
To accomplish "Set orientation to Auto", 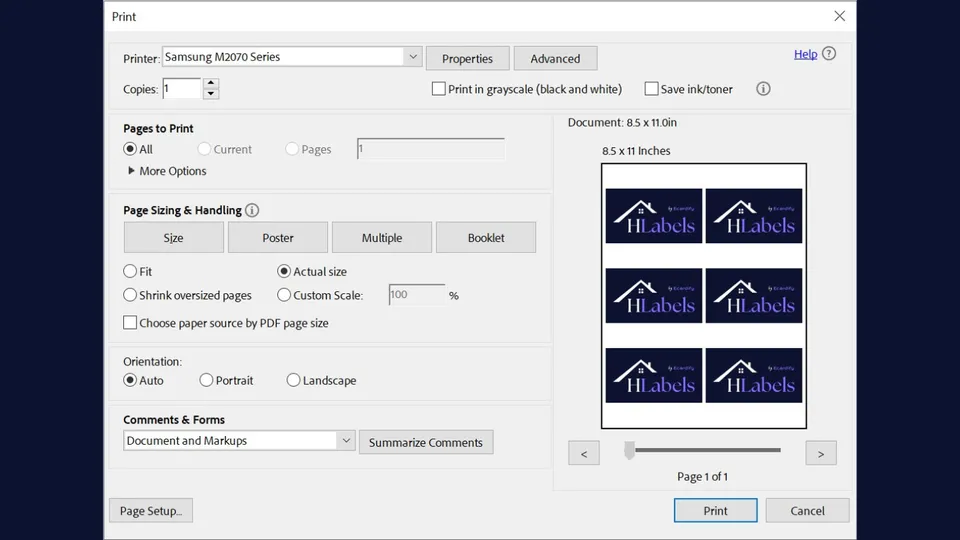I will 130,380.
